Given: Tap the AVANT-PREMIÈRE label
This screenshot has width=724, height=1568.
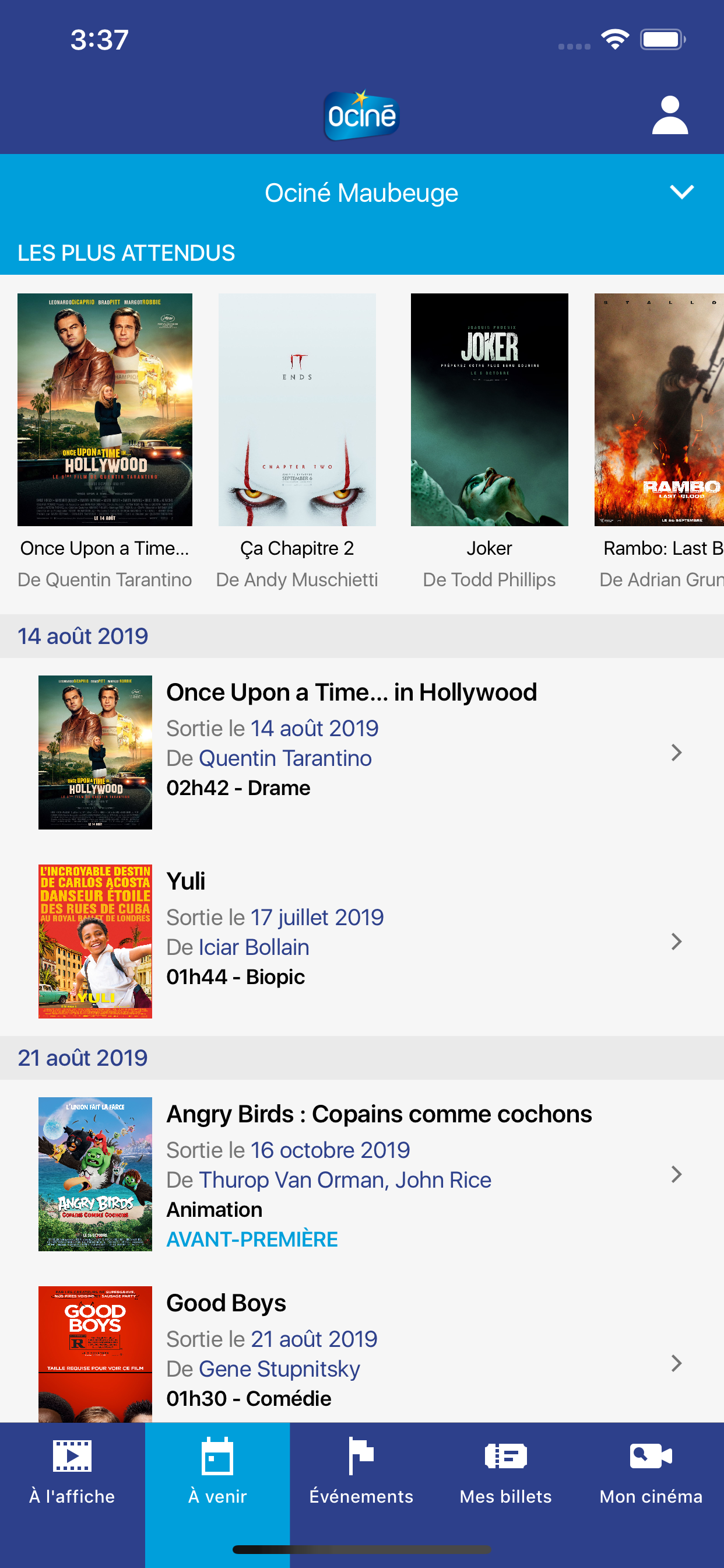Looking at the screenshot, I should click(252, 1240).
